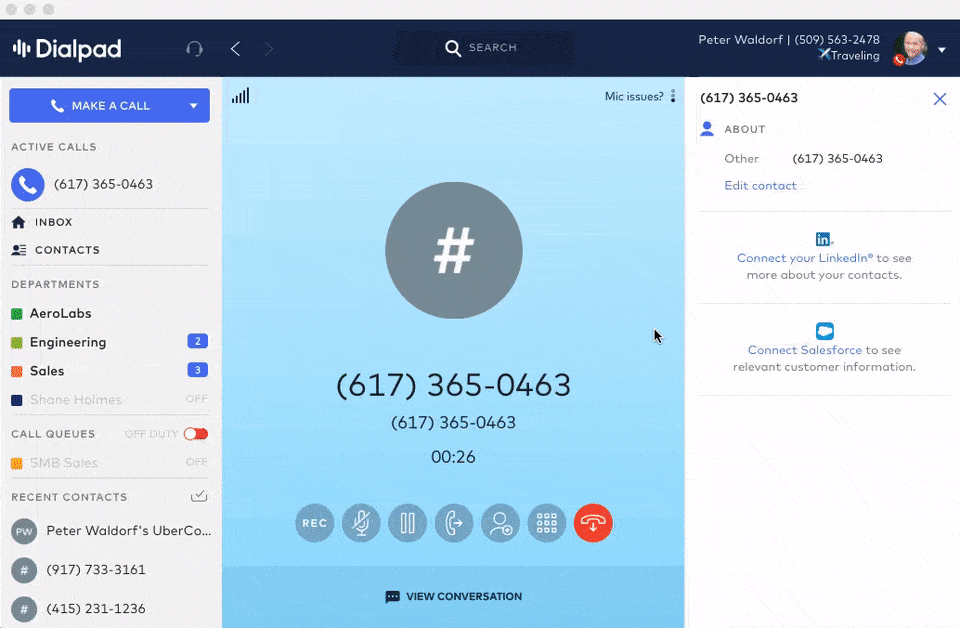
Task: Close the contact details panel
Action: [x=940, y=99]
